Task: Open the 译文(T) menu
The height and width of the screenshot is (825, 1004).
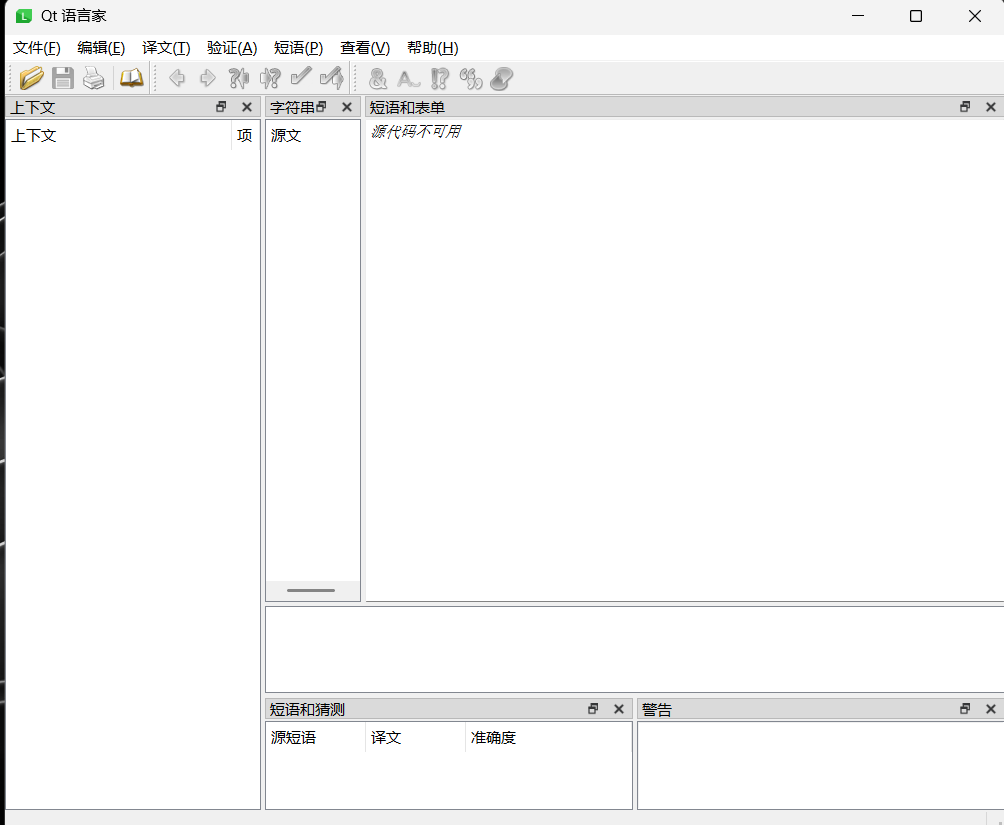Action: (x=166, y=48)
